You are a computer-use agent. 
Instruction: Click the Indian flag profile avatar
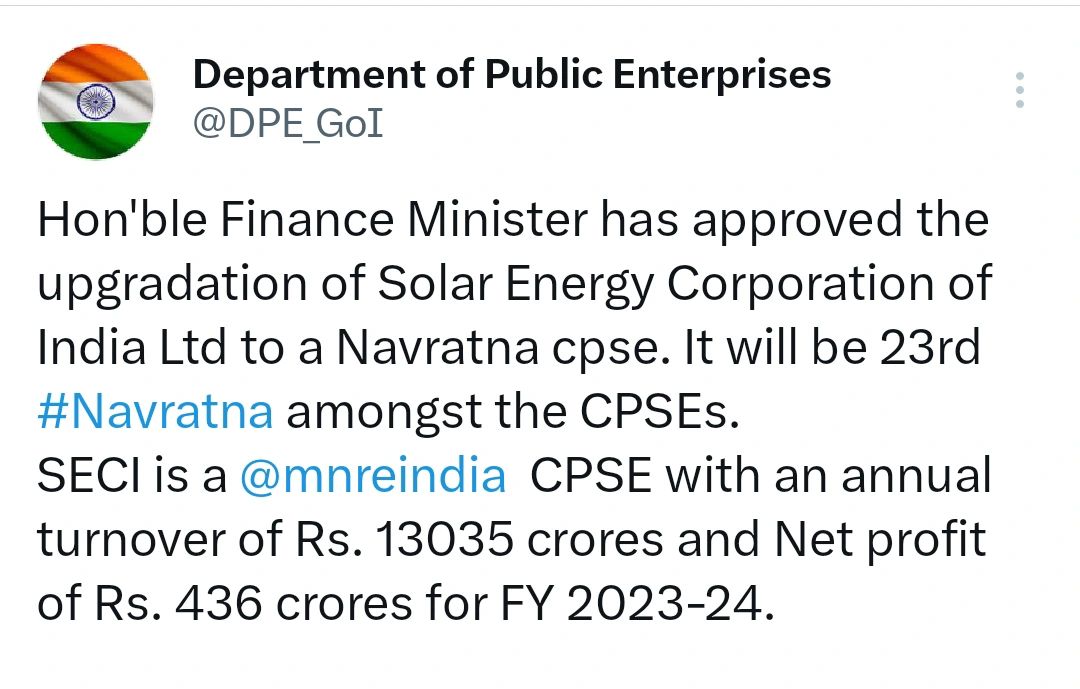click(95, 101)
